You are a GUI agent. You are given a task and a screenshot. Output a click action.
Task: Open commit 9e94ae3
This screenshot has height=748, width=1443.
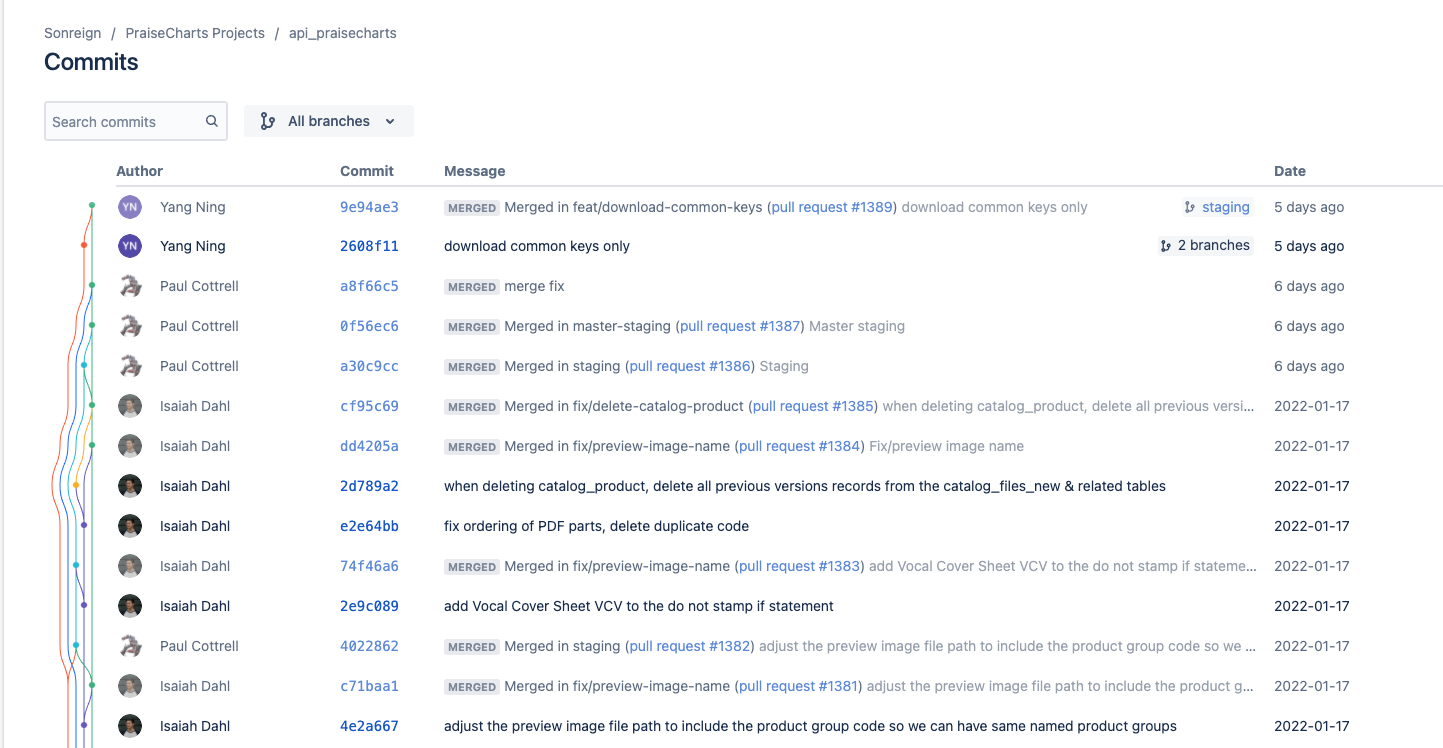369,207
